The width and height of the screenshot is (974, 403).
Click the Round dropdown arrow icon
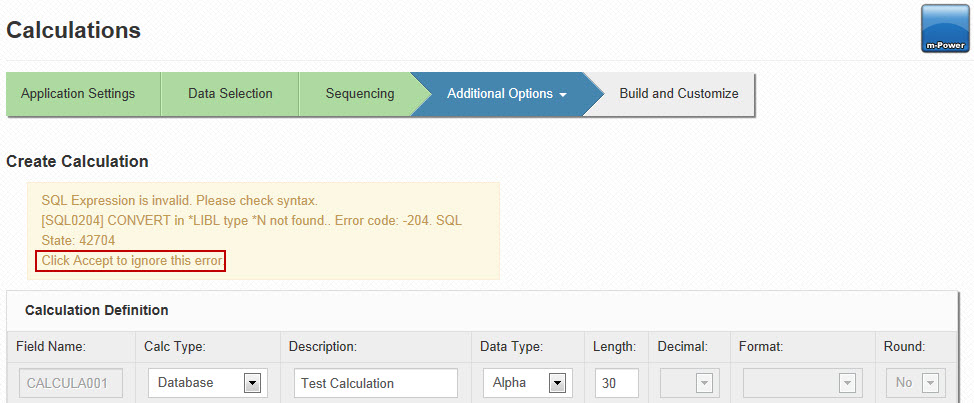click(x=930, y=383)
